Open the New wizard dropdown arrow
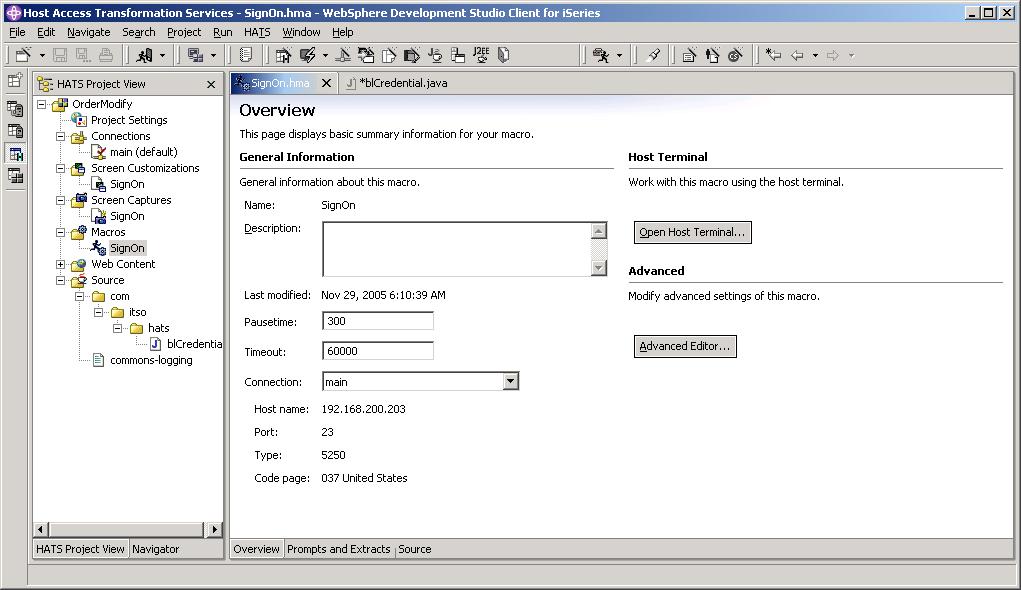The height and width of the screenshot is (590, 1021). point(42,55)
